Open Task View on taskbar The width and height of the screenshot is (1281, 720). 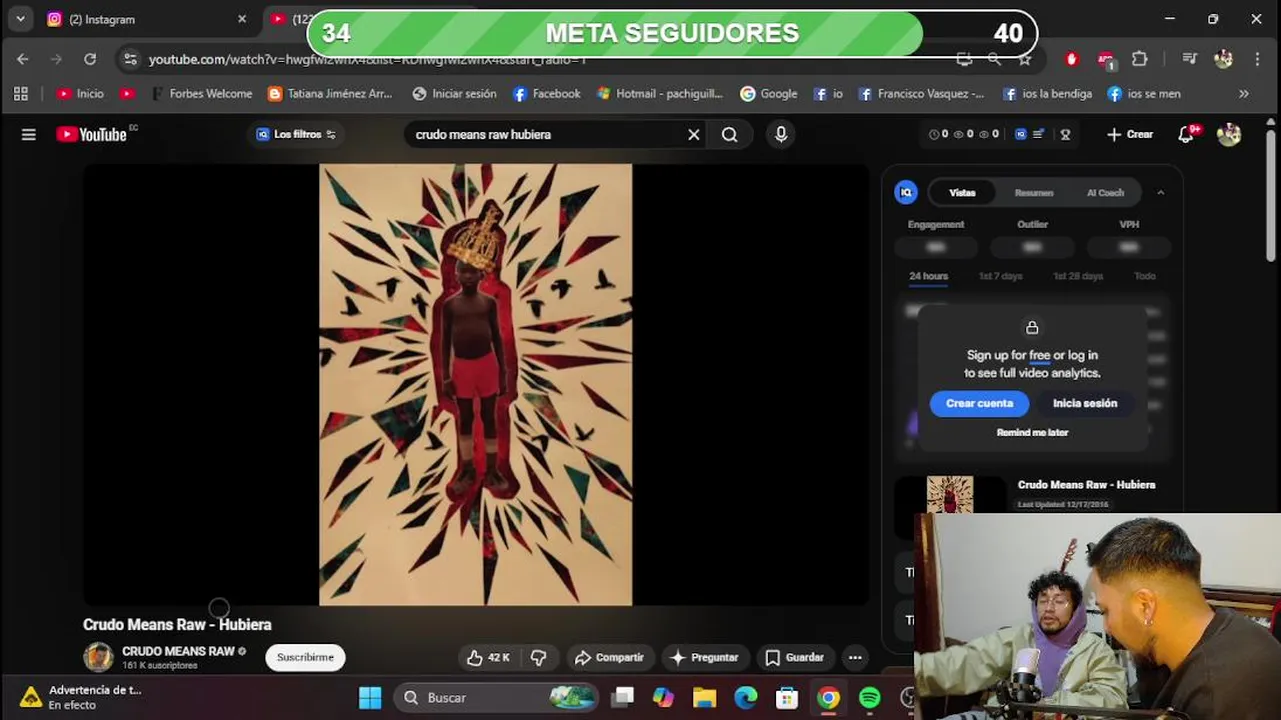623,697
